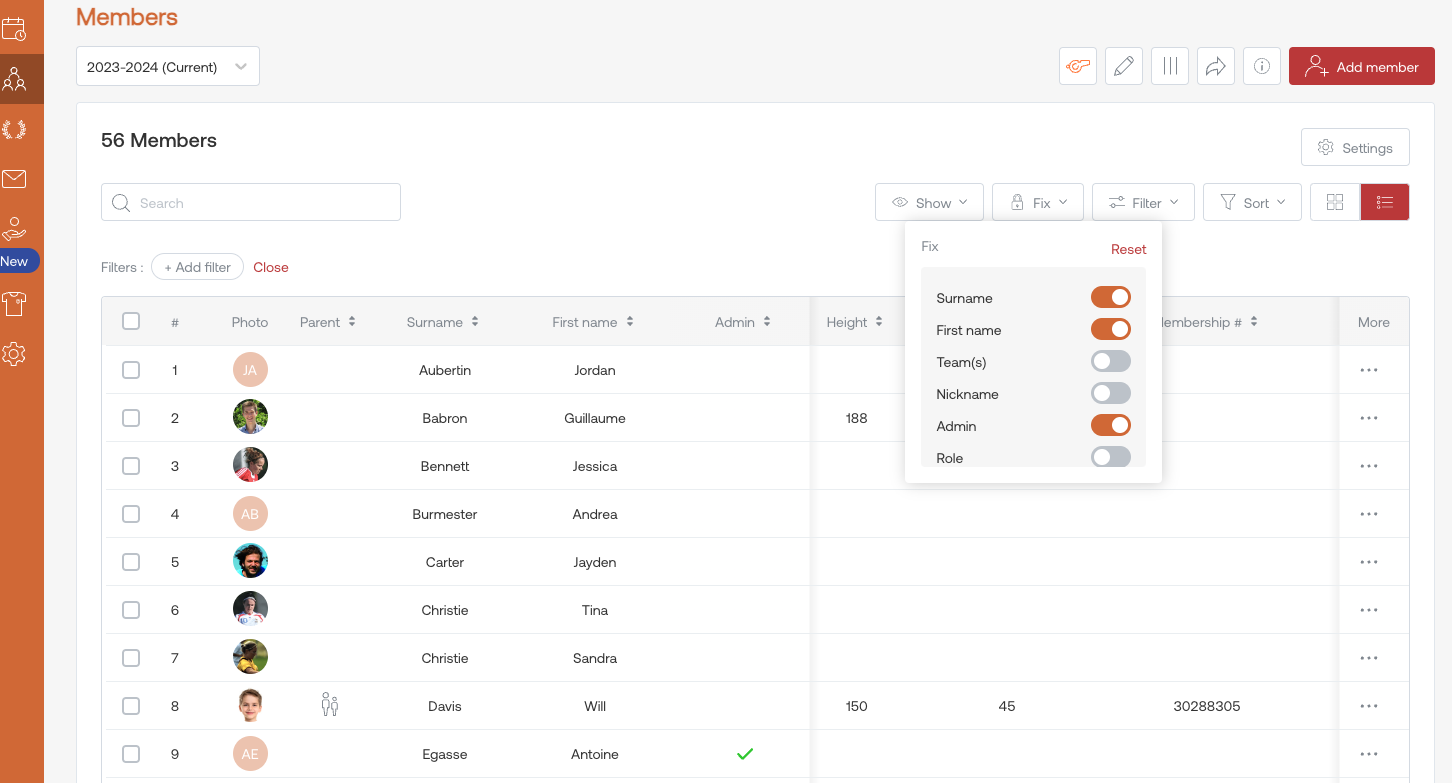Open the 2023-2024 (Current) season dropdown
Viewport: 1452px width, 783px height.
click(x=168, y=67)
